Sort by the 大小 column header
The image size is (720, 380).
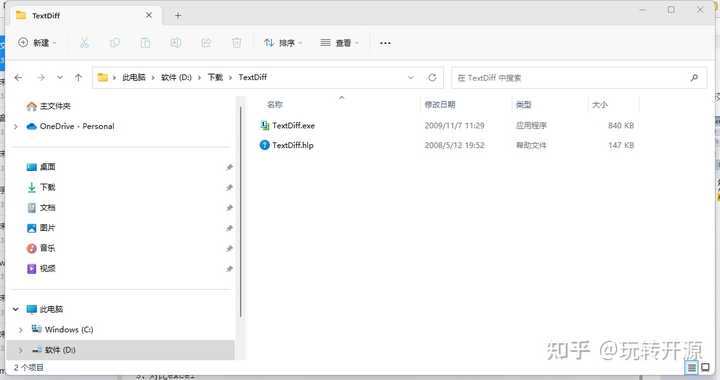[600, 105]
